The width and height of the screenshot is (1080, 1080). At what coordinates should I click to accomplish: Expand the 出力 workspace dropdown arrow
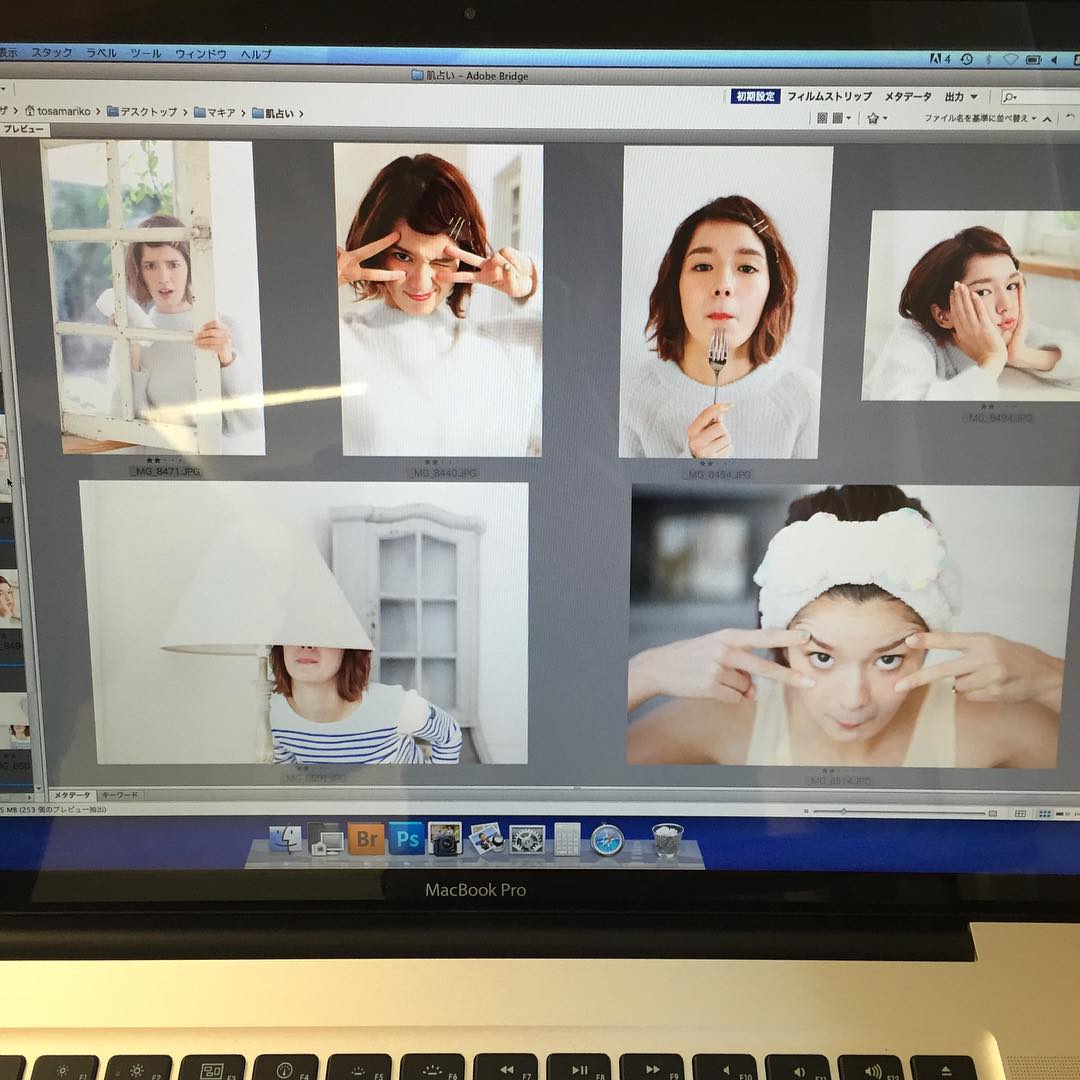point(974,97)
